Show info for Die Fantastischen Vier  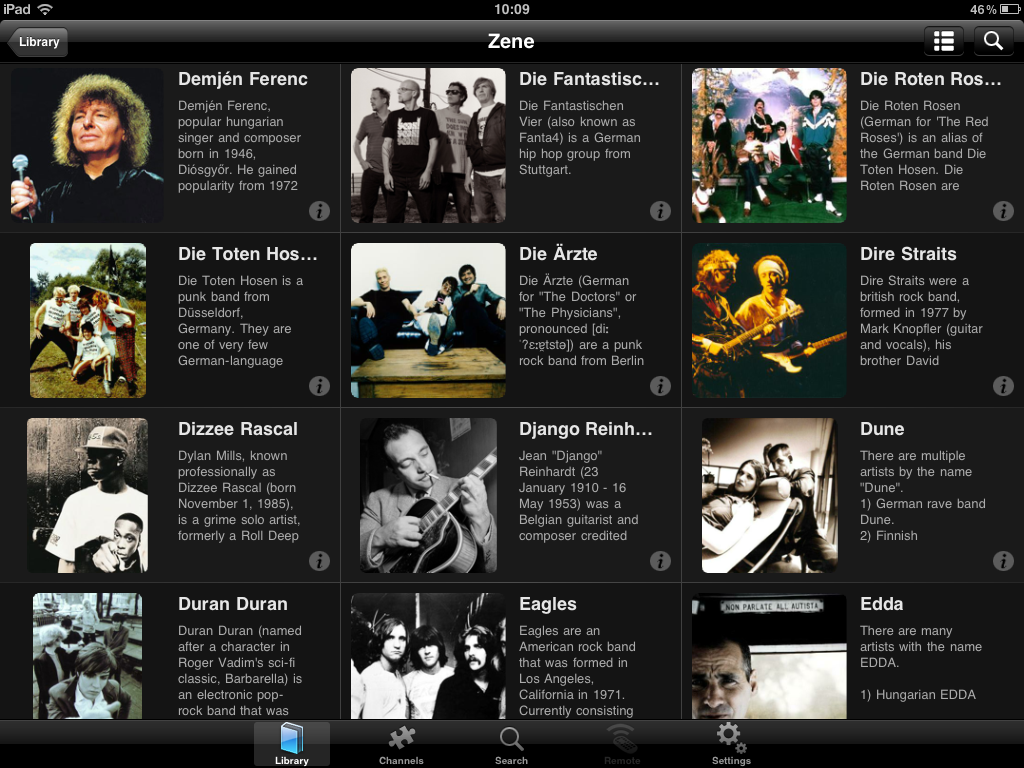coord(660,211)
